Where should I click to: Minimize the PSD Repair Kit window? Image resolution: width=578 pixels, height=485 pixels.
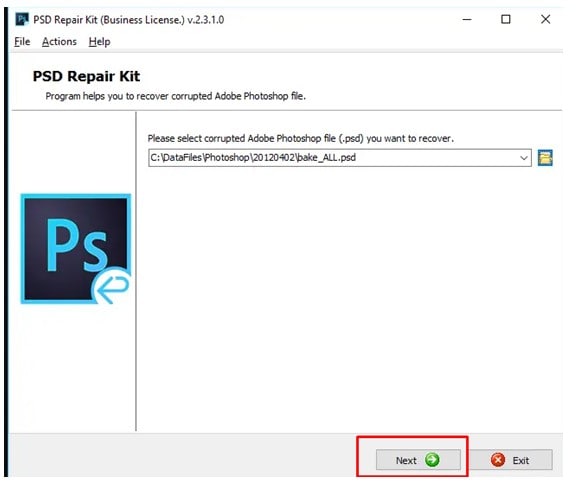coord(467,20)
